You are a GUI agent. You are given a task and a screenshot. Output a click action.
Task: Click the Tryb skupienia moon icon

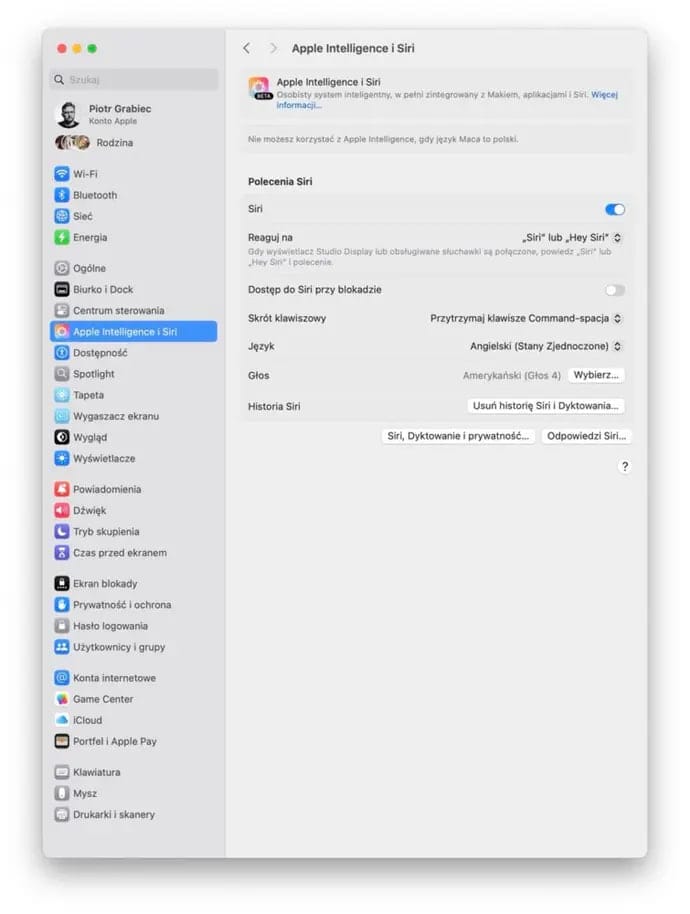click(x=62, y=531)
